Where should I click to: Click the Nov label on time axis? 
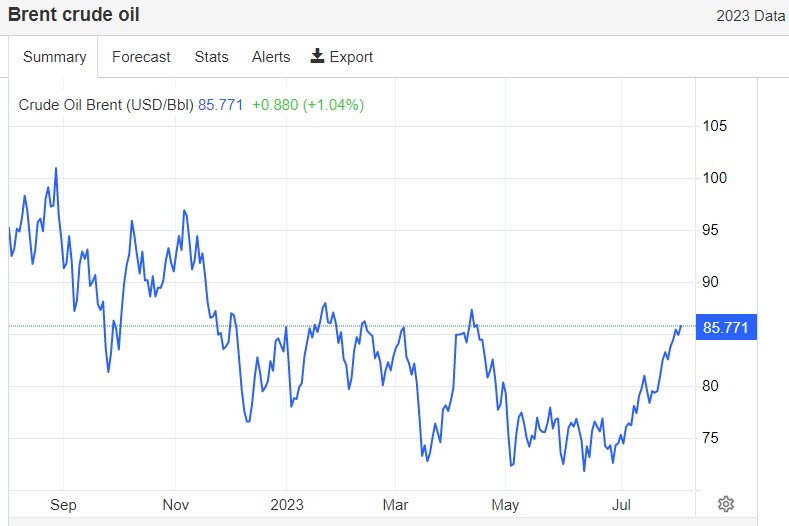pyautogui.click(x=175, y=505)
